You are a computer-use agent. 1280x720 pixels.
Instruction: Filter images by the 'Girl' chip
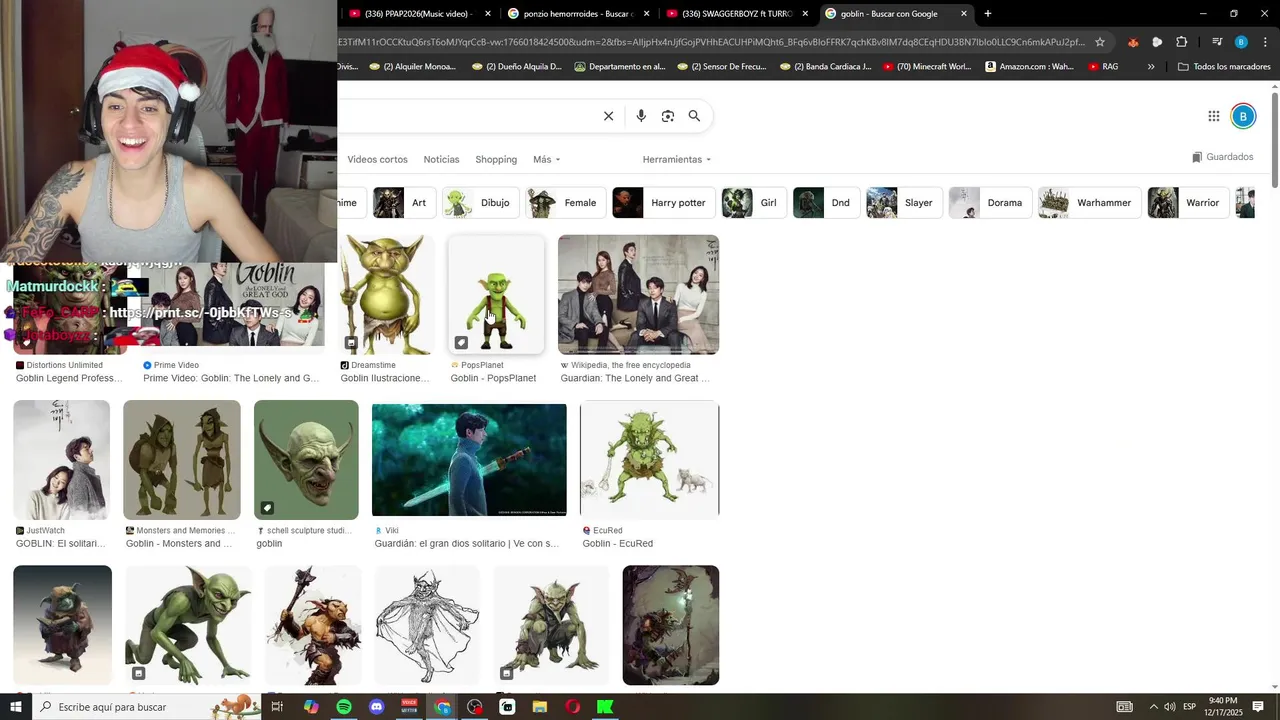[754, 203]
